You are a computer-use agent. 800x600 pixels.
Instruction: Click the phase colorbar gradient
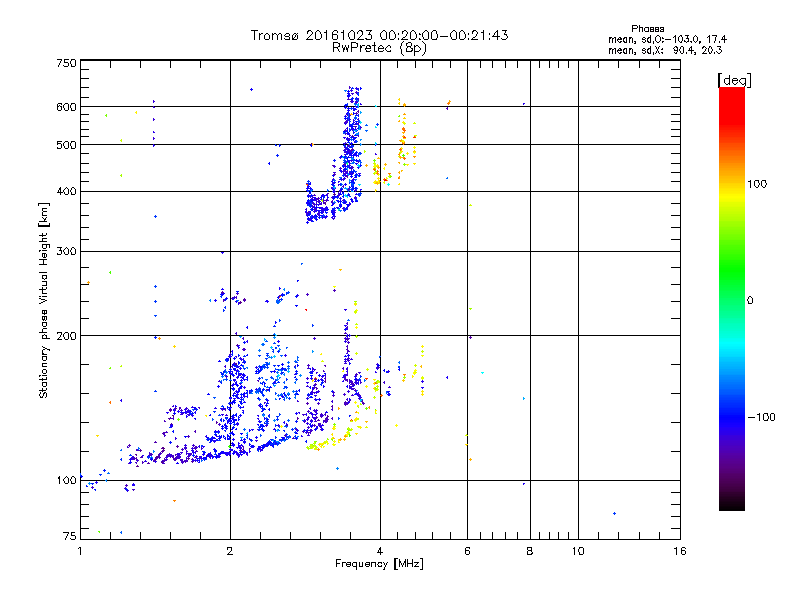(732, 299)
